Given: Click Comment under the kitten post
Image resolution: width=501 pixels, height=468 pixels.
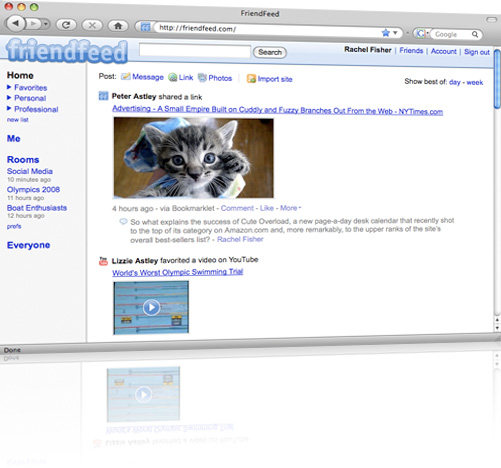Looking at the screenshot, I should (x=237, y=208).
